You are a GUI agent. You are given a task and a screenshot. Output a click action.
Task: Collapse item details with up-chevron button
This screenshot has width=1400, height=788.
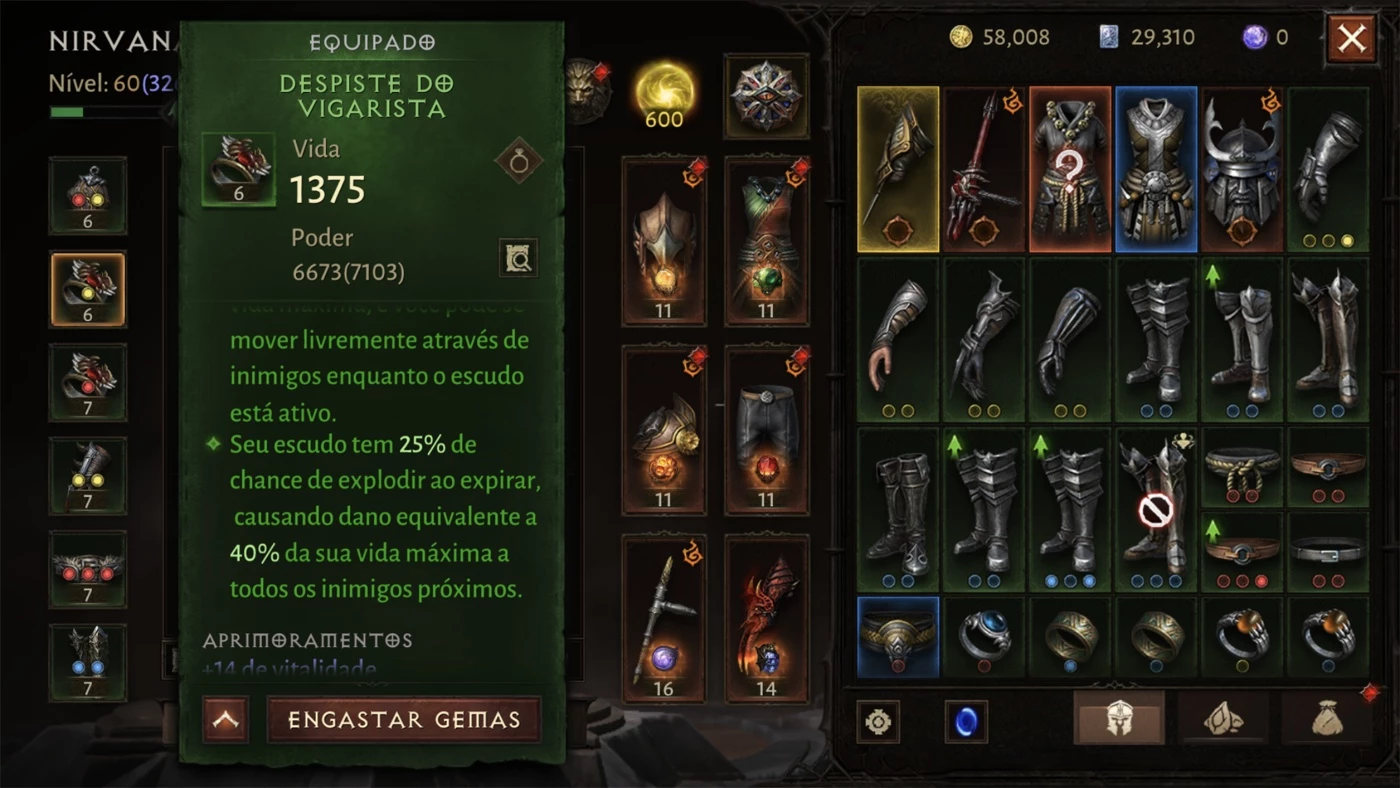225,720
